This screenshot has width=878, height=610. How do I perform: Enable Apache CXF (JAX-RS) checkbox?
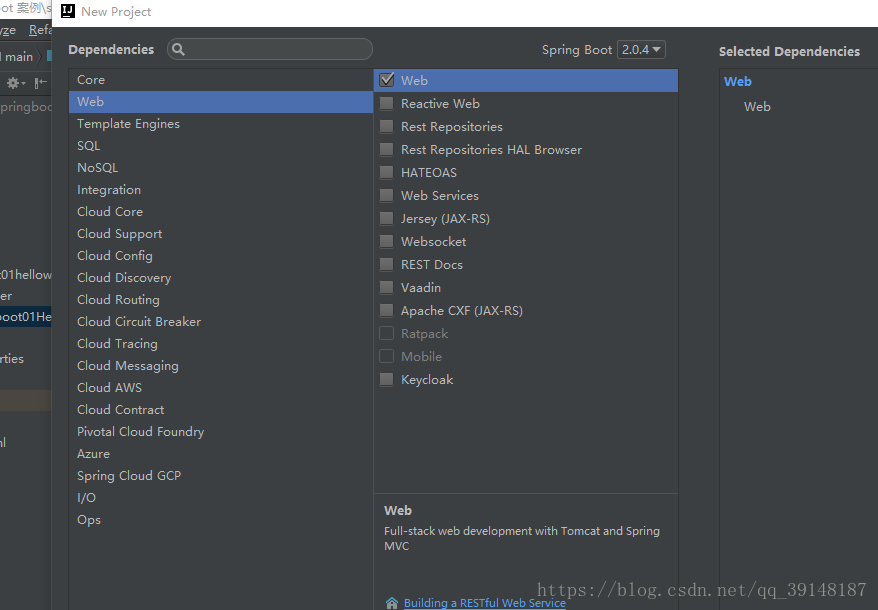[386, 310]
